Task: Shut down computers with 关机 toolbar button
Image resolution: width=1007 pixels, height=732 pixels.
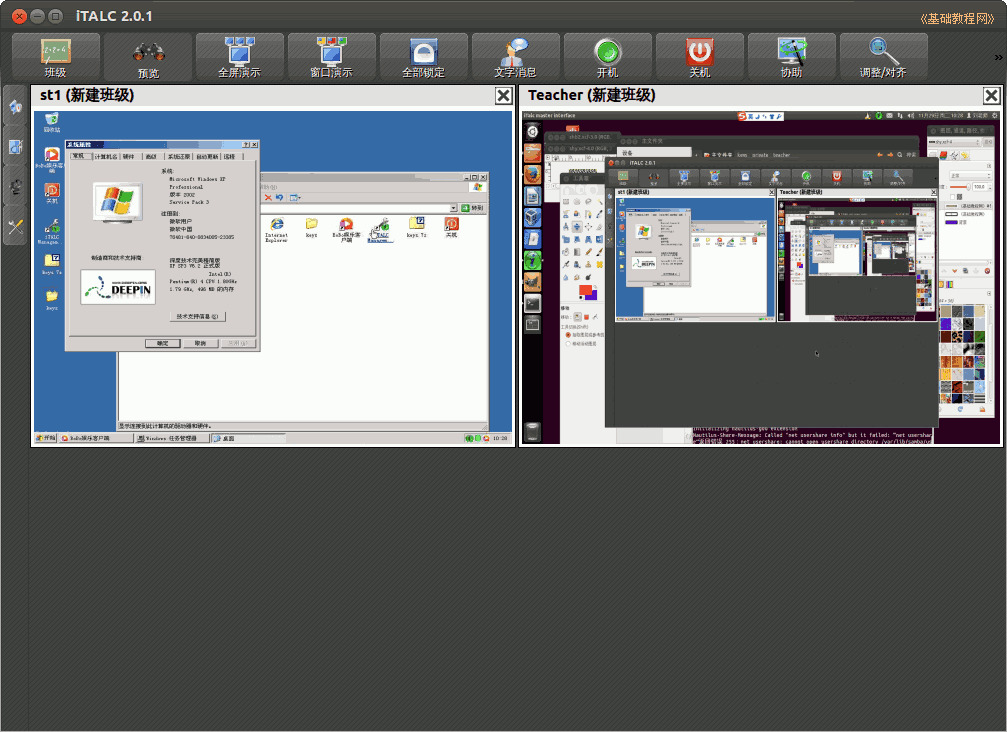Action: coord(699,57)
